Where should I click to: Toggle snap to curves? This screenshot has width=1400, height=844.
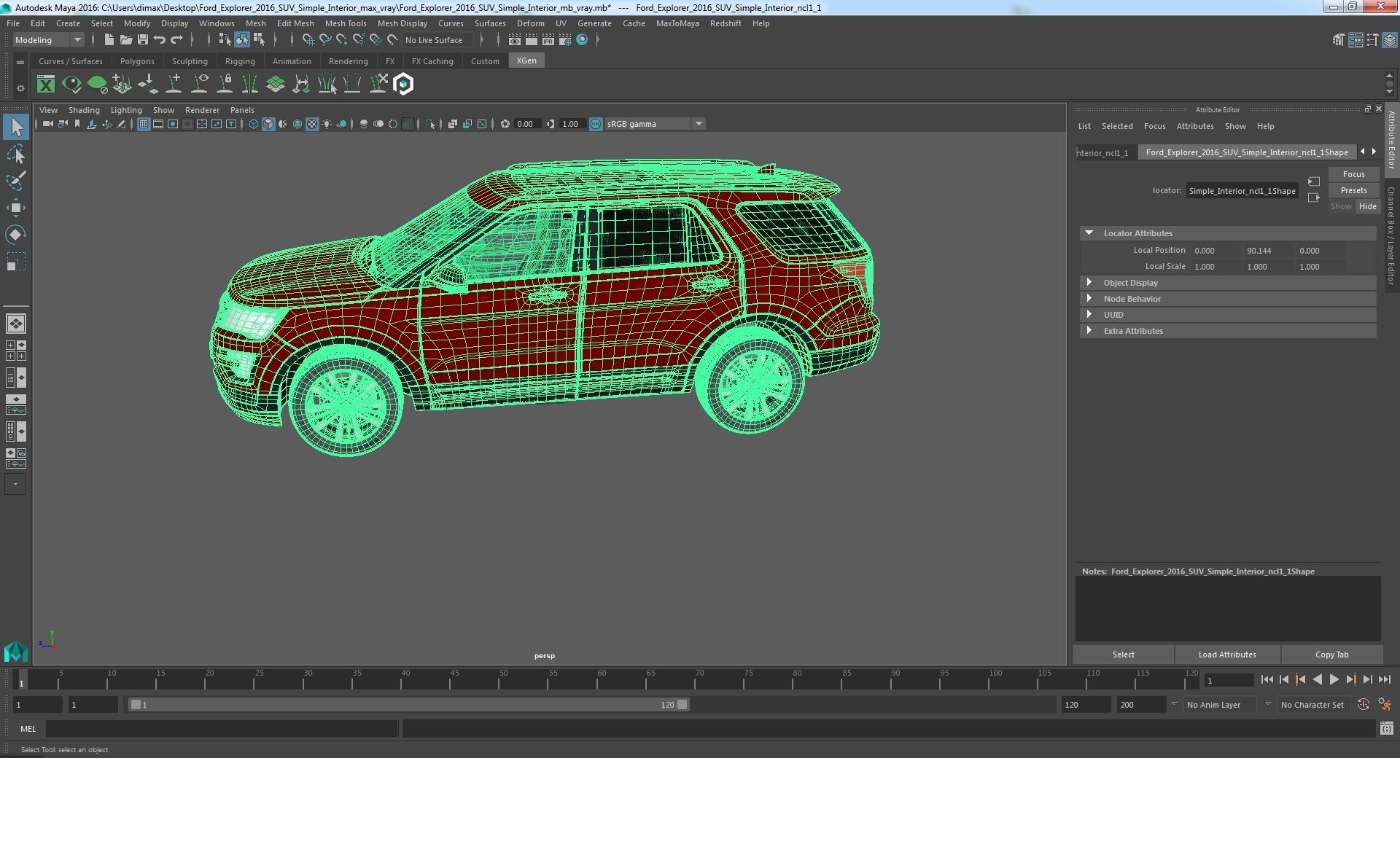324,40
